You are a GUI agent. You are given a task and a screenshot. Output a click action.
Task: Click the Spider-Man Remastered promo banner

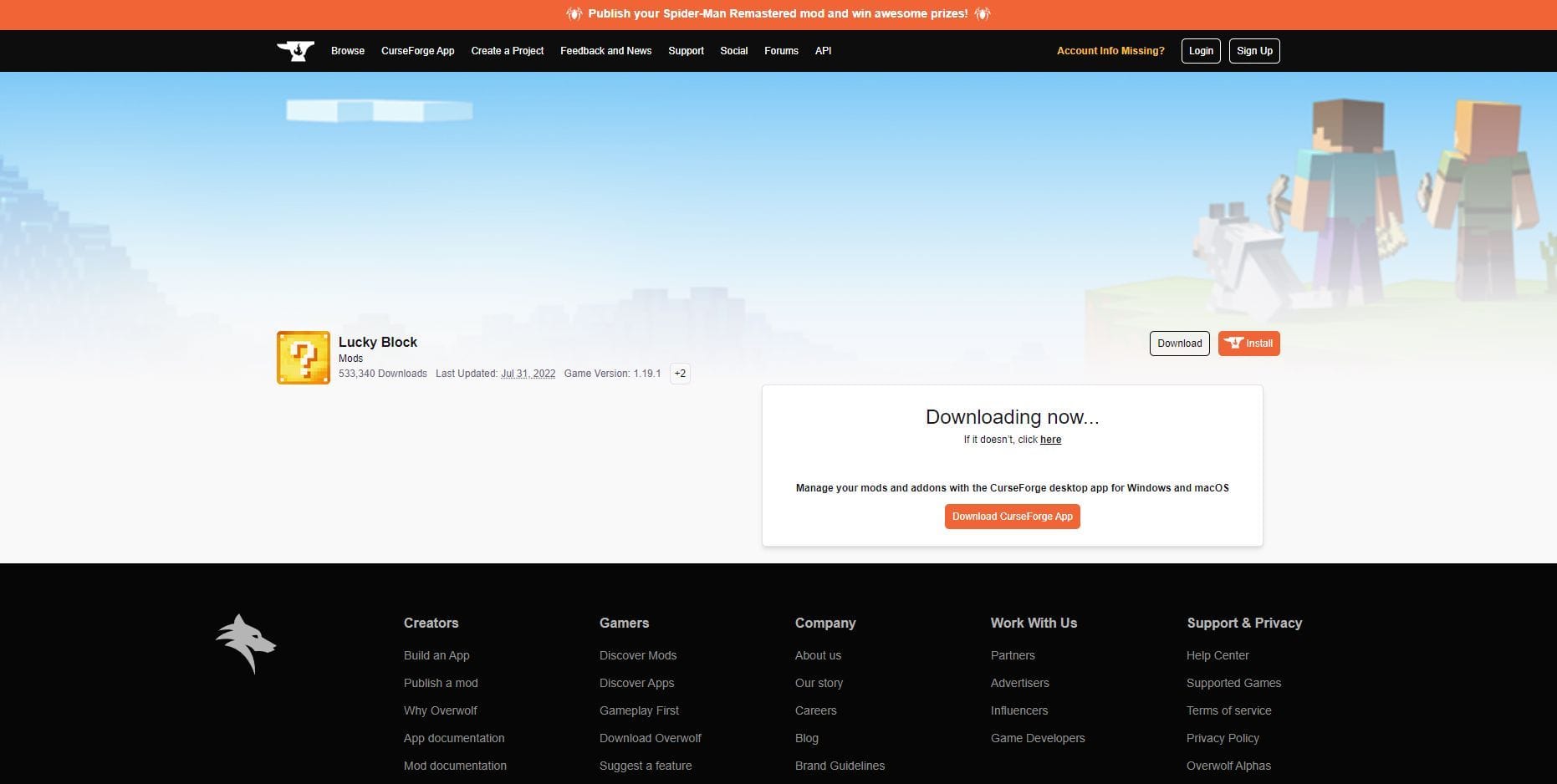(x=778, y=14)
